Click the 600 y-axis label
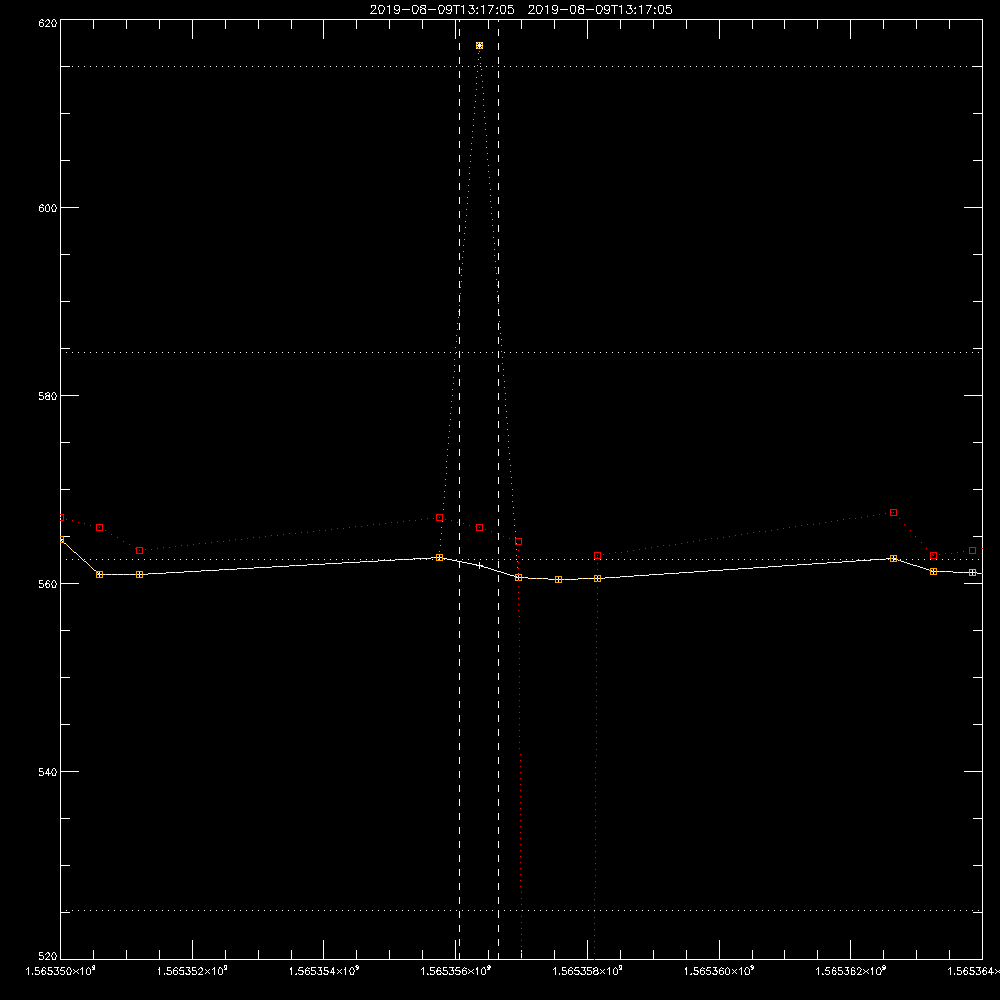 48,208
